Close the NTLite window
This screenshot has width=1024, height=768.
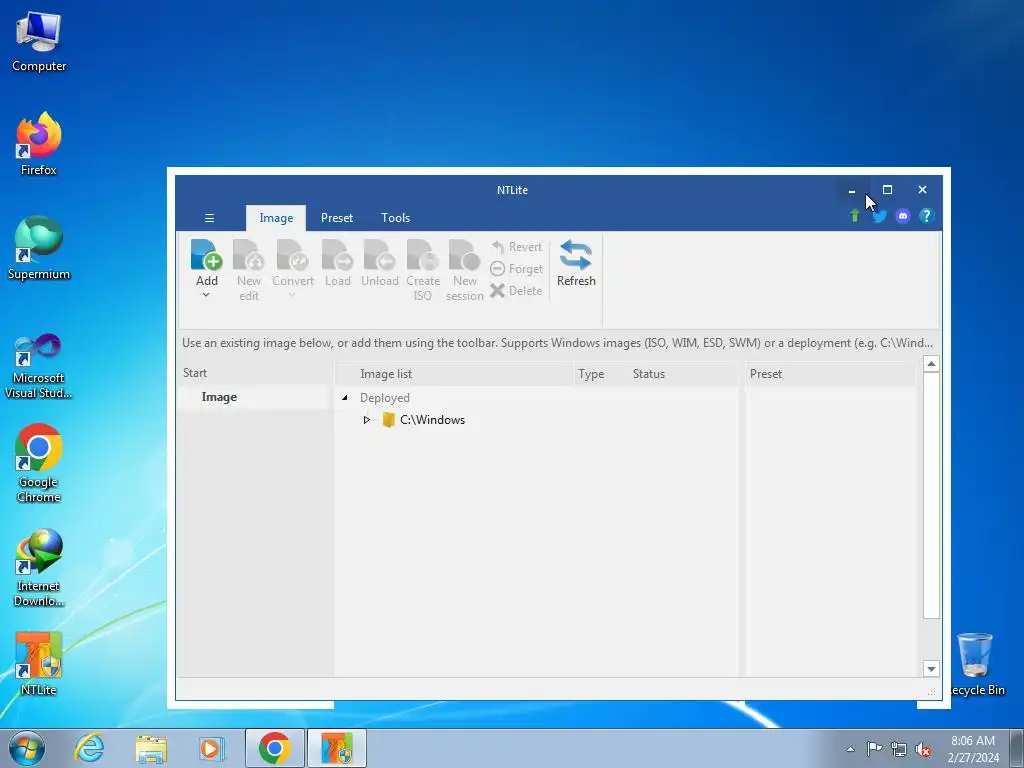pyautogui.click(x=922, y=190)
